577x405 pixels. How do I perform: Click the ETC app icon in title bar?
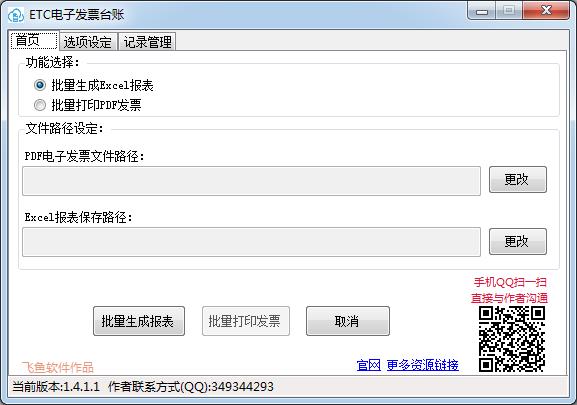tap(15, 15)
